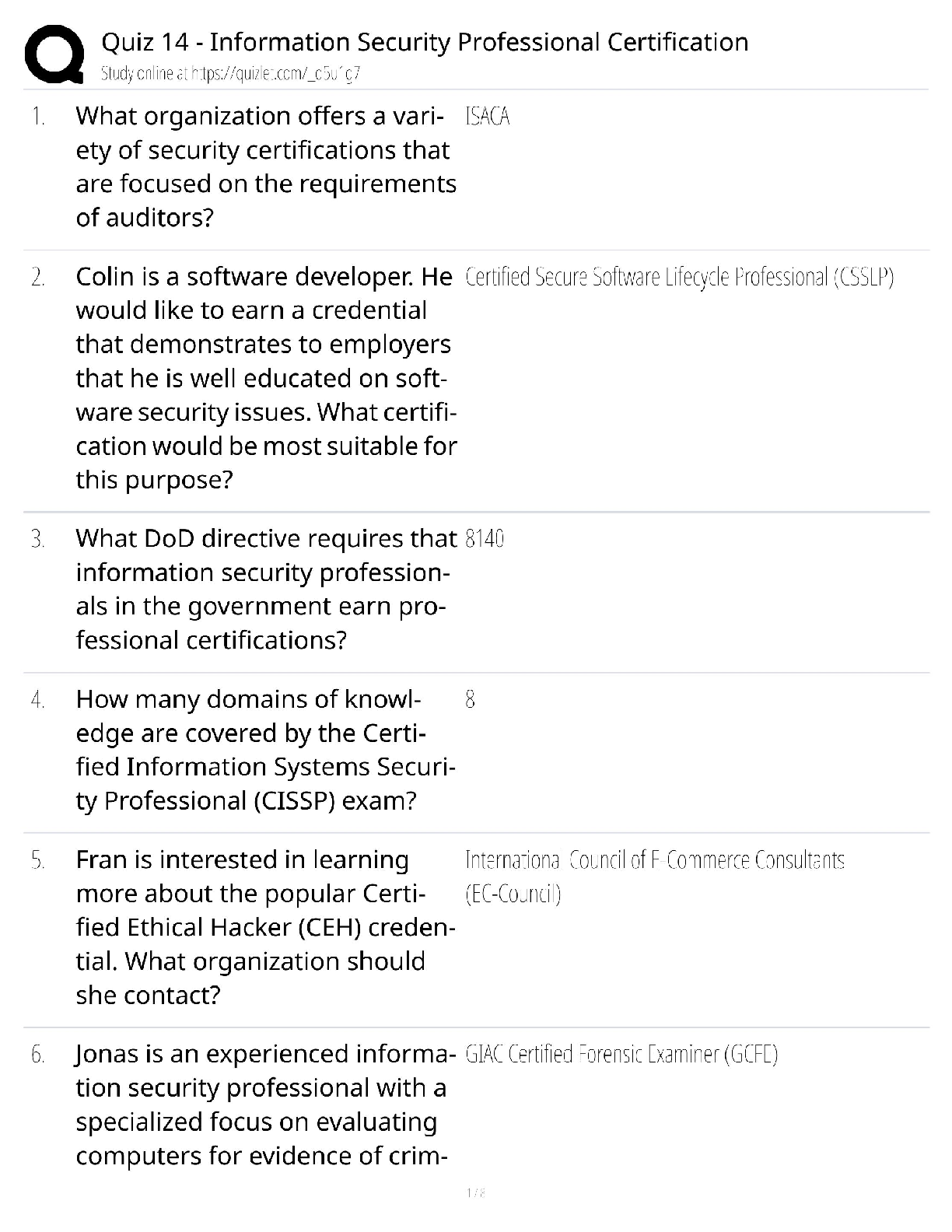Image resolution: width=952 pixels, height=1232 pixels.
Task: Select the answer 8 for CISSP domains
Action: pos(471,699)
